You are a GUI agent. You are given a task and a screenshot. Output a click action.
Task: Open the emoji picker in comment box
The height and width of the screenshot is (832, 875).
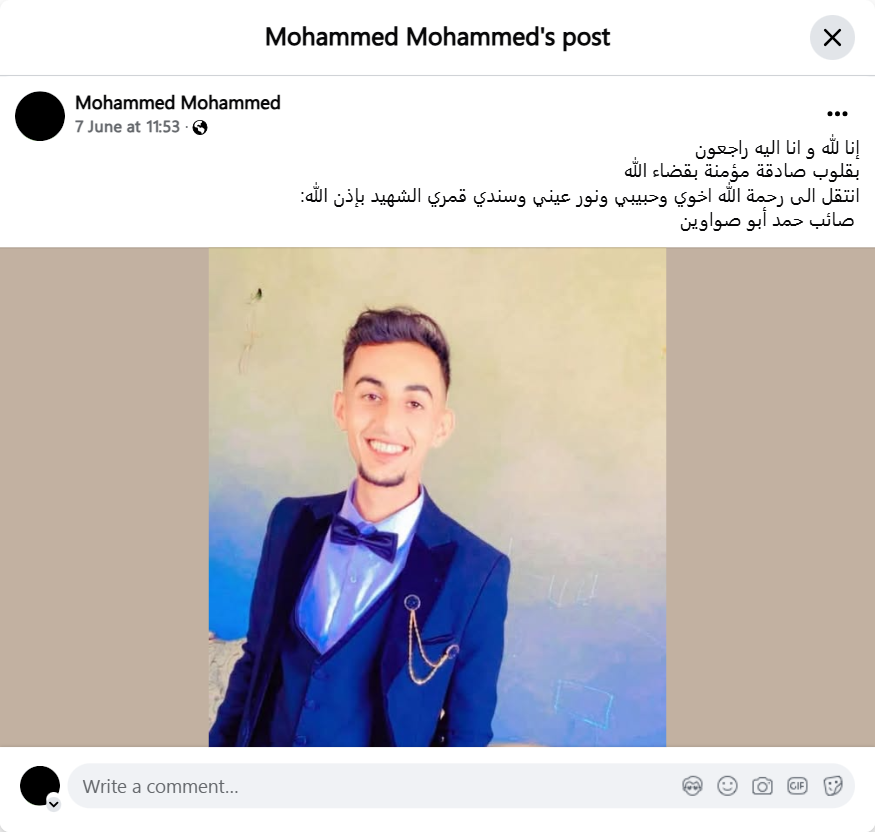pos(727,786)
